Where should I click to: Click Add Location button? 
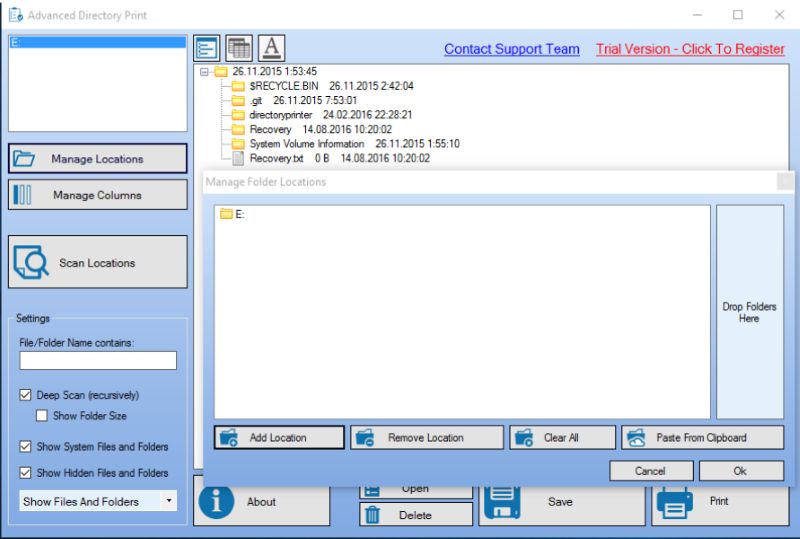click(279, 437)
